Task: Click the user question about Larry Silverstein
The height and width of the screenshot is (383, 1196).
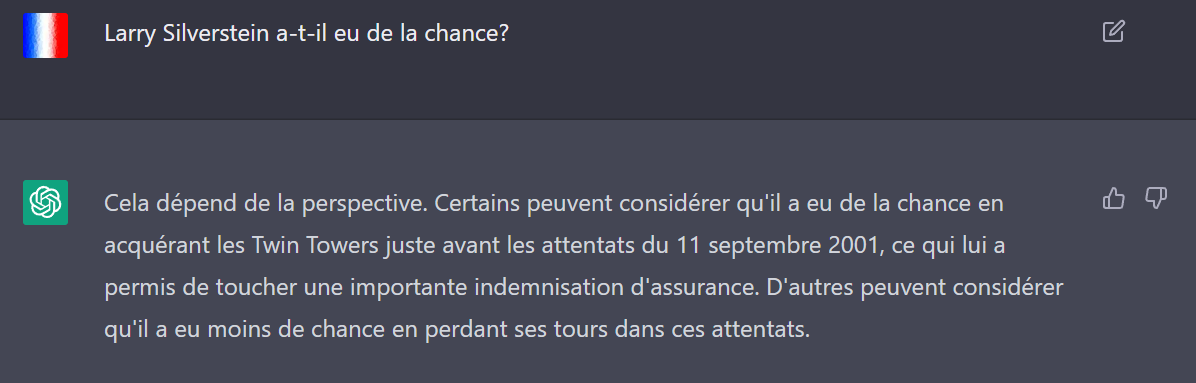Action: (306, 34)
